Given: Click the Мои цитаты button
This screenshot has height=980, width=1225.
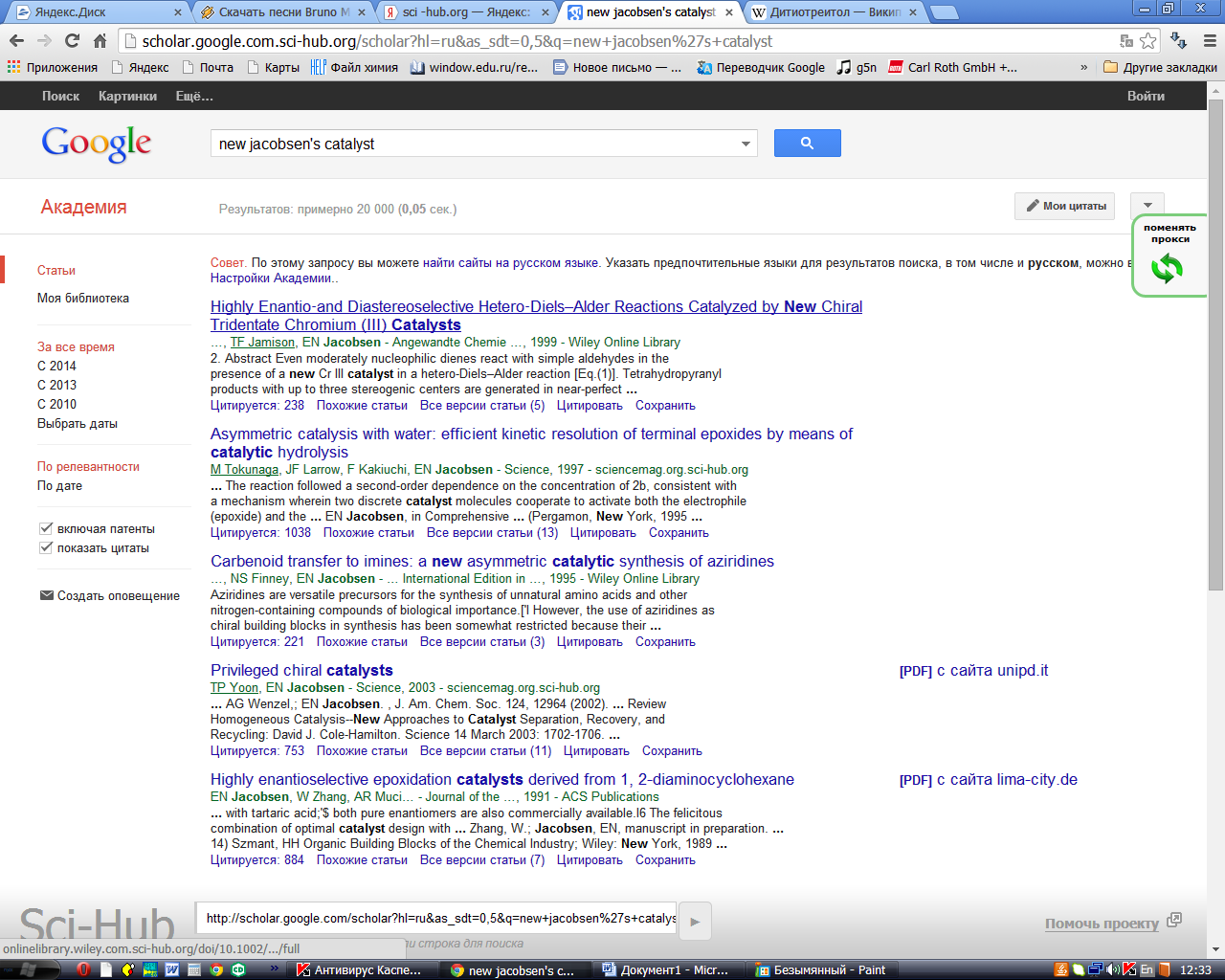Looking at the screenshot, I should click(x=1064, y=206).
